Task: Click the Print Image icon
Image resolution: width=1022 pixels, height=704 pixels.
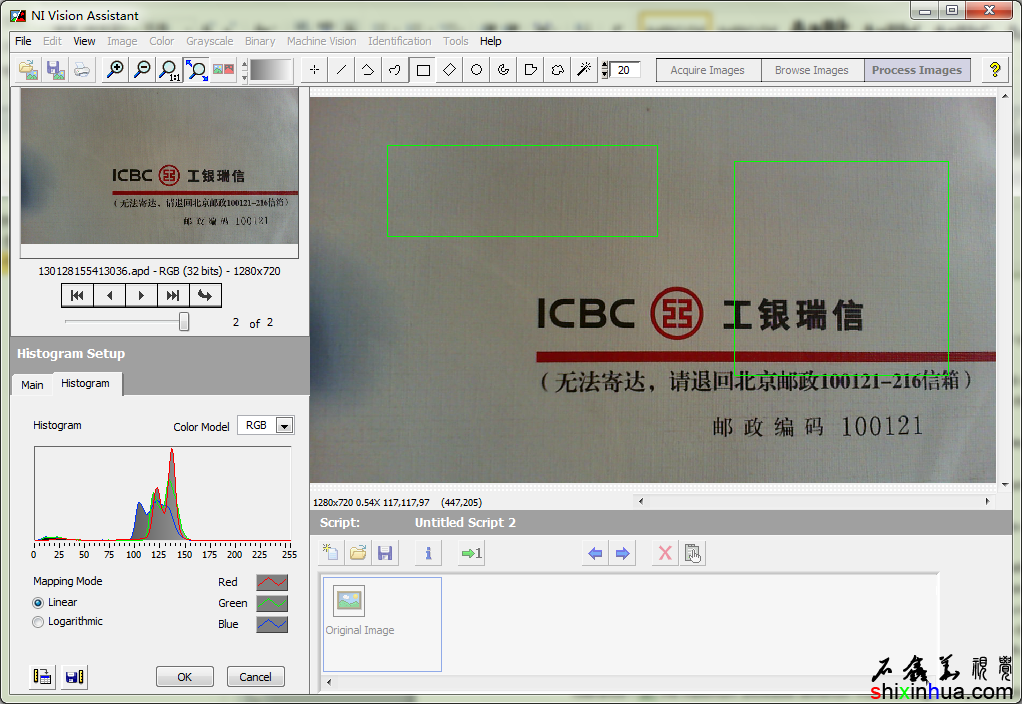Action: click(x=82, y=70)
